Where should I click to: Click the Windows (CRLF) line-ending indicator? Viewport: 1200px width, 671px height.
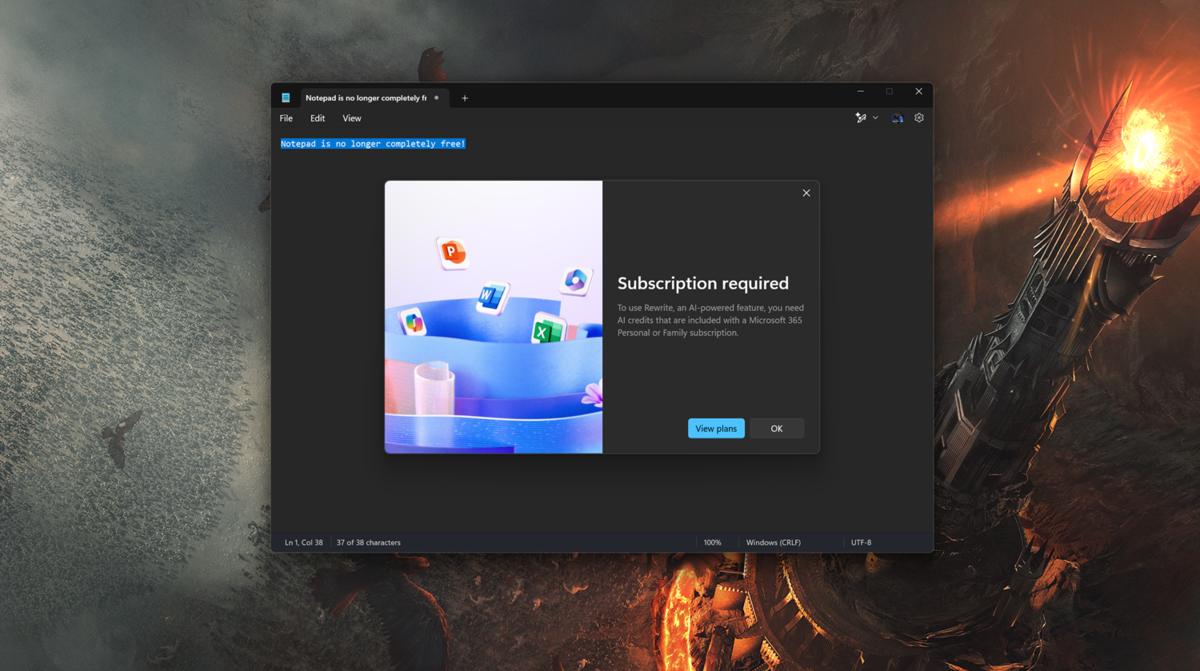tap(773, 541)
